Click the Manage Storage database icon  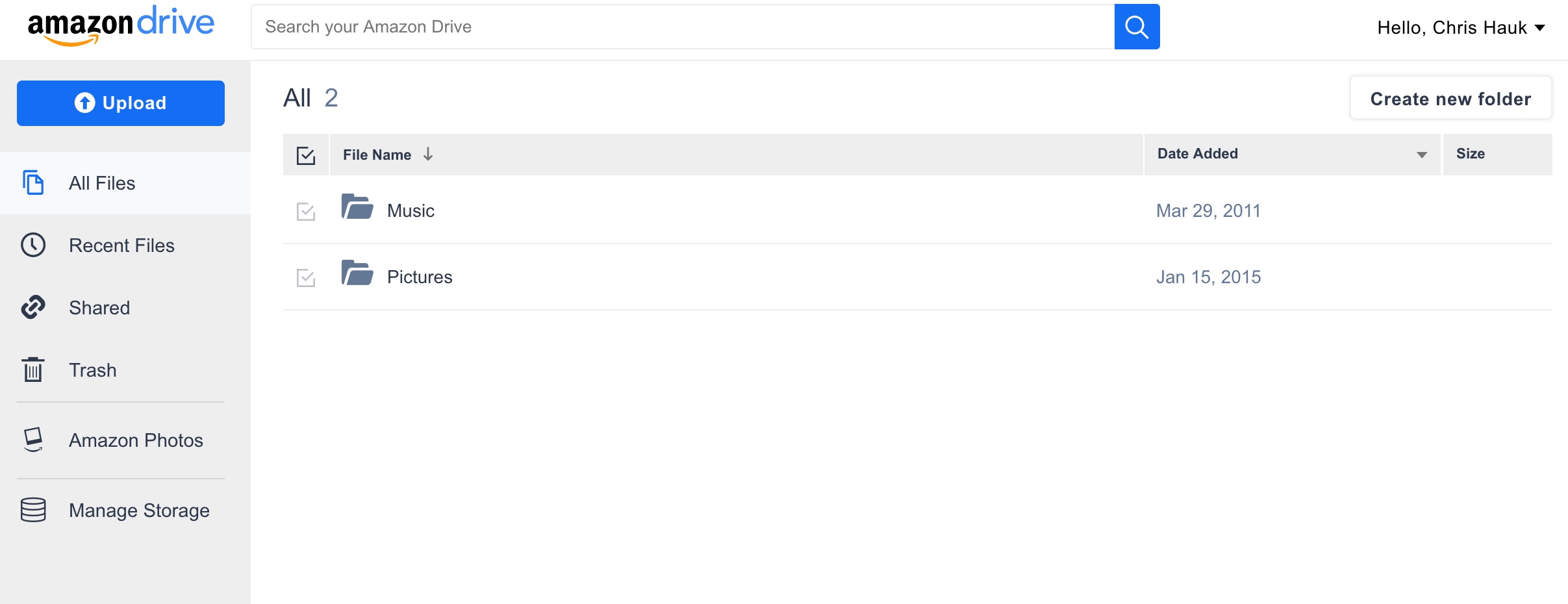tap(33, 510)
